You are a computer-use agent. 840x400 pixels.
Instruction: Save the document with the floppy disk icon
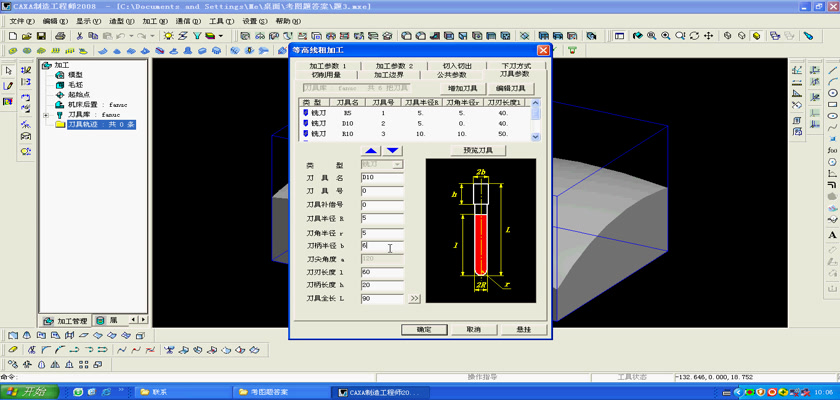41,36
